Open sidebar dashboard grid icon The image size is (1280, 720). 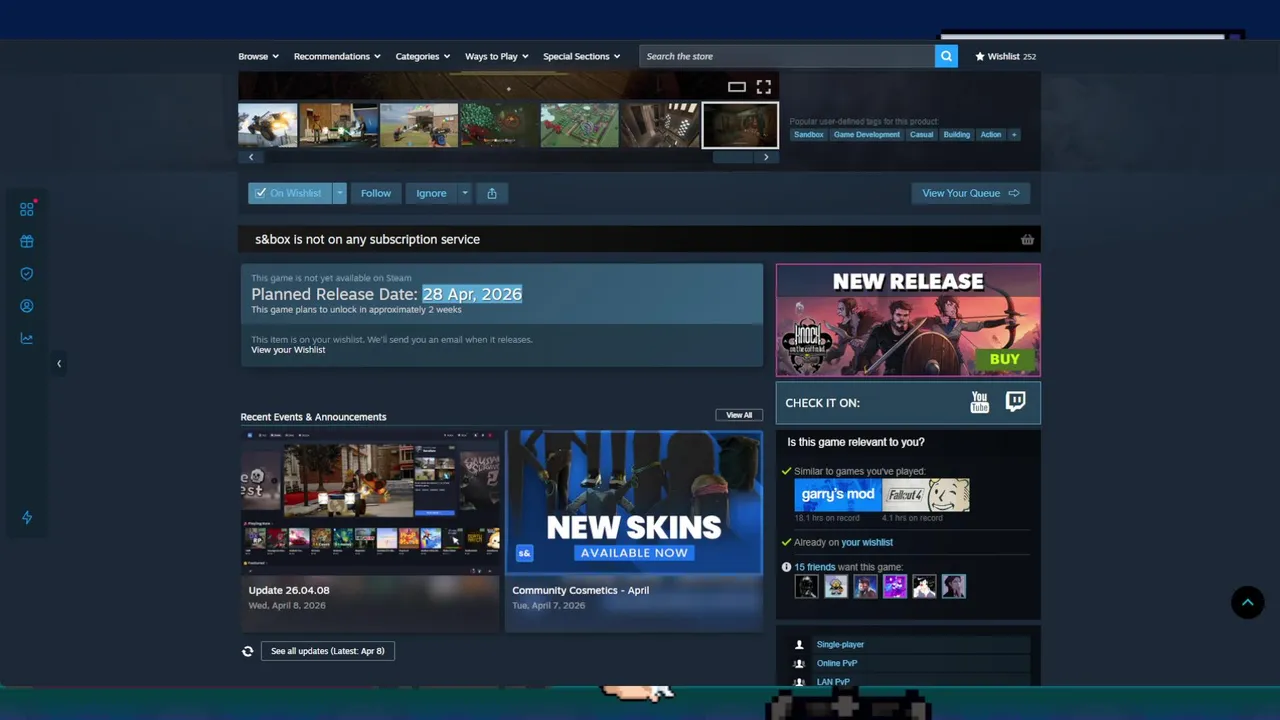27,209
